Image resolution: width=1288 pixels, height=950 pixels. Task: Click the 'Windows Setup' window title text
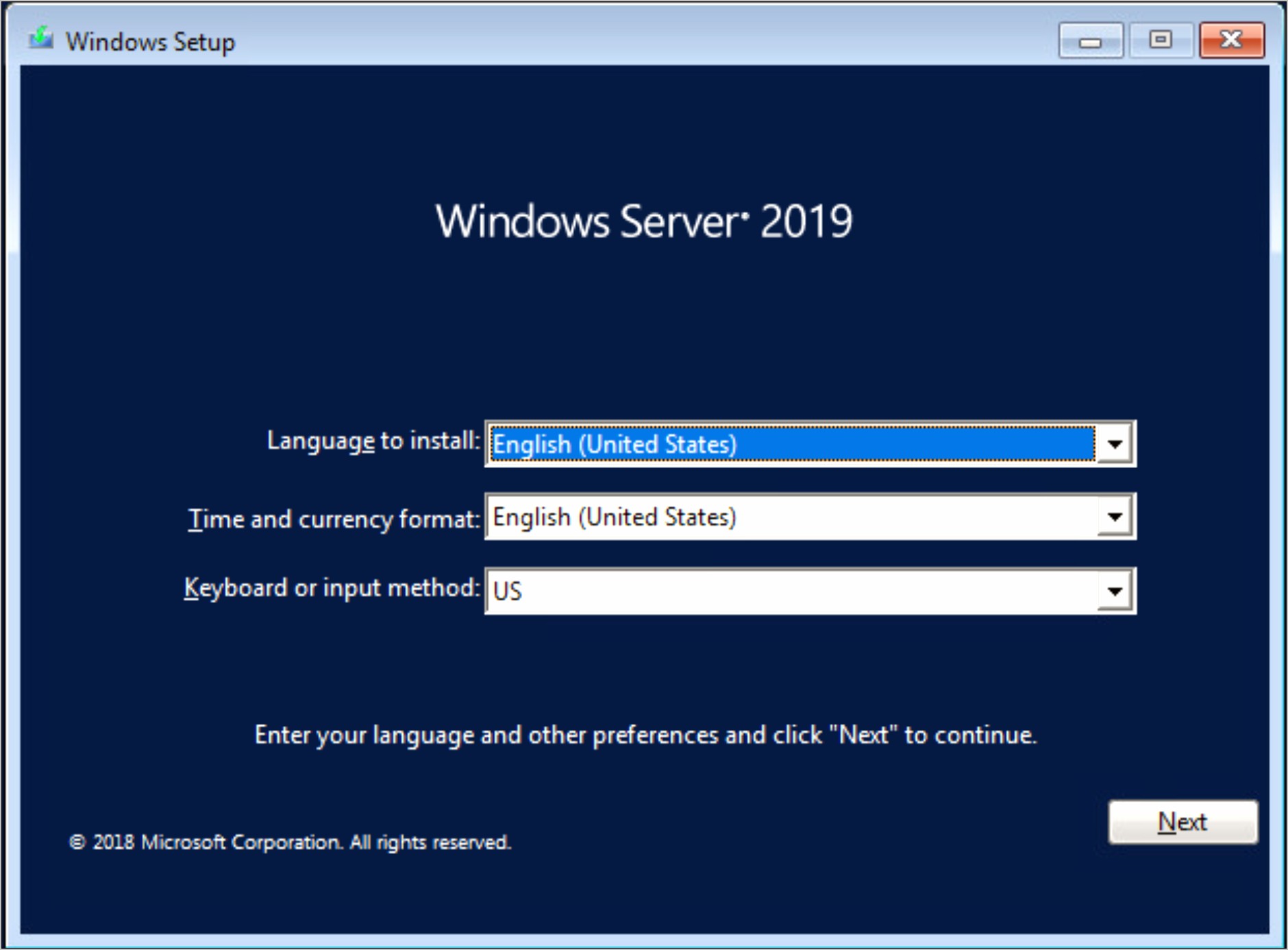coord(150,42)
